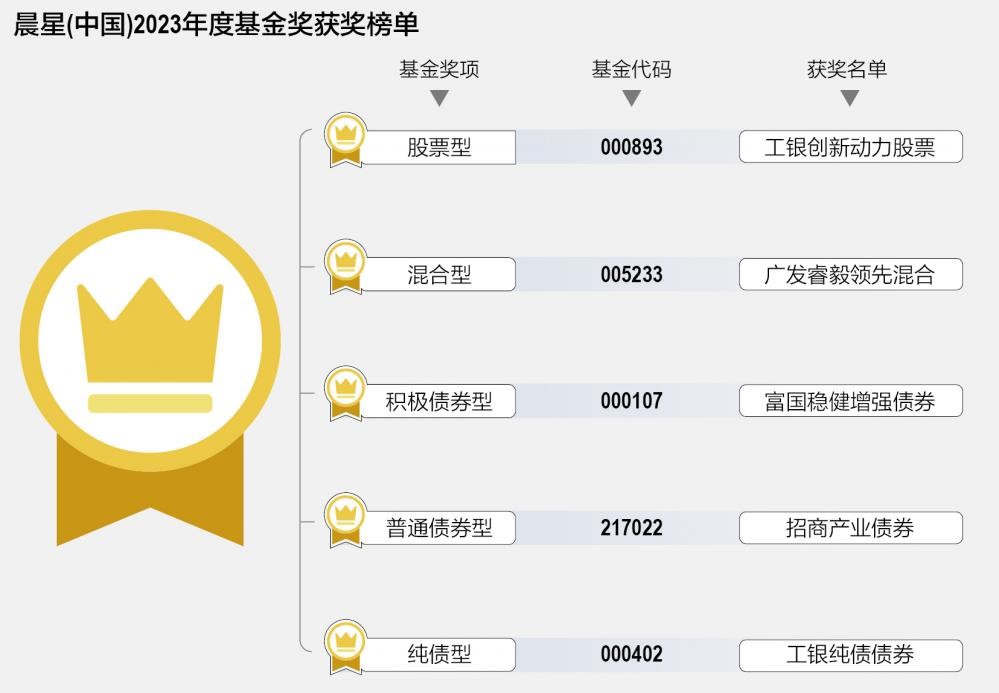Image resolution: width=999 pixels, height=693 pixels.
Task: Click fund code 217022
Action: [x=631, y=527]
